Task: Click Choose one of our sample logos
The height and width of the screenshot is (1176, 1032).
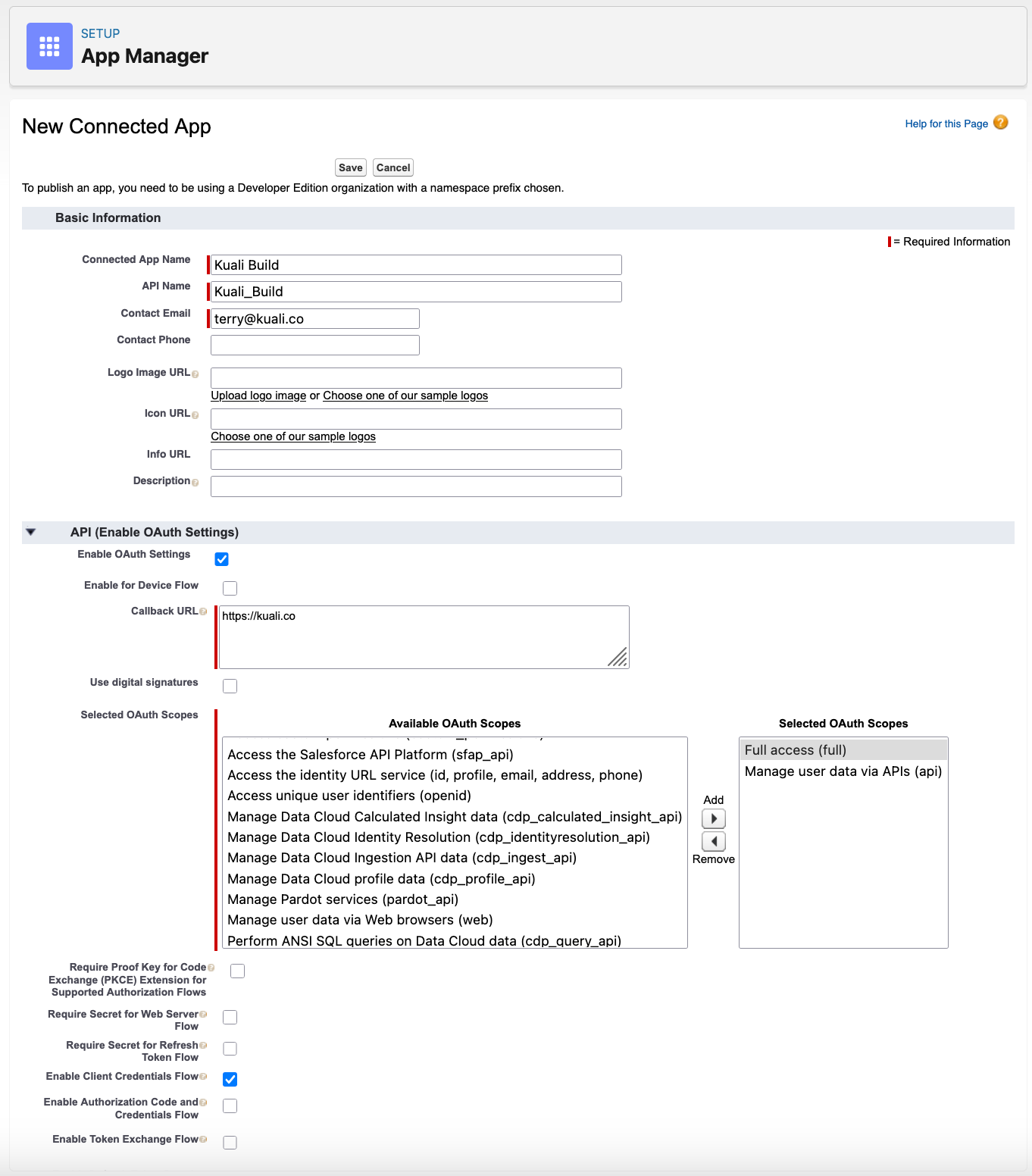Action: click(293, 436)
